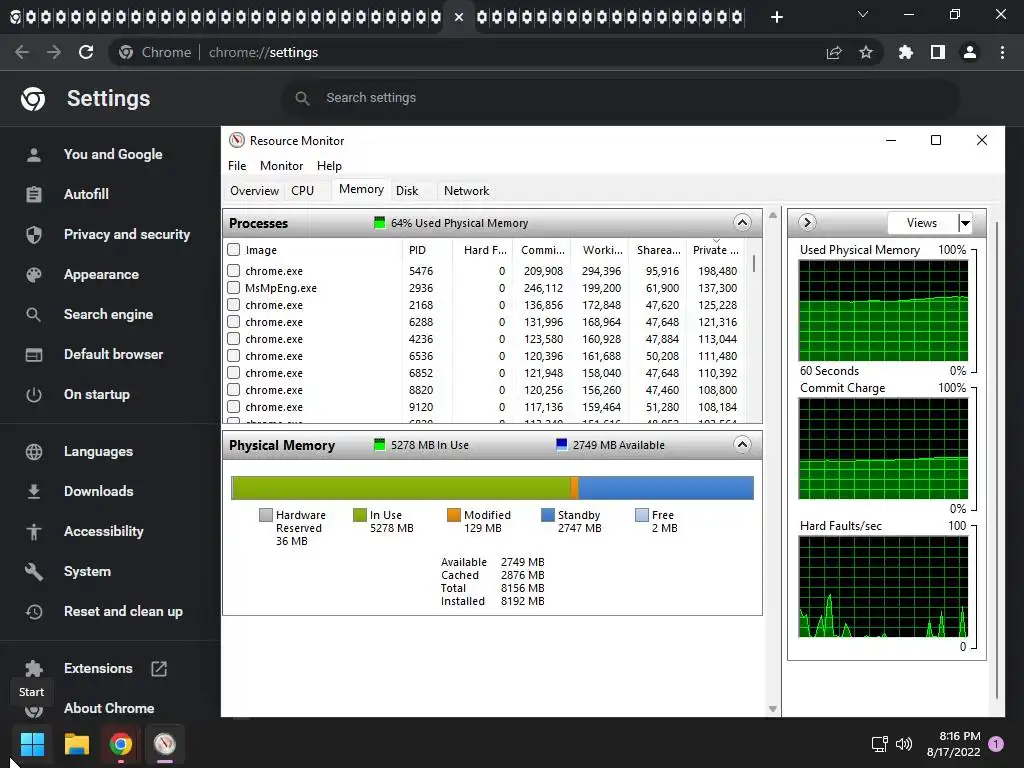The height and width of the screenshot is (768, 1024).
Task: Check chrome.exe PID 8820 checkbox
Action: point(233,389)
